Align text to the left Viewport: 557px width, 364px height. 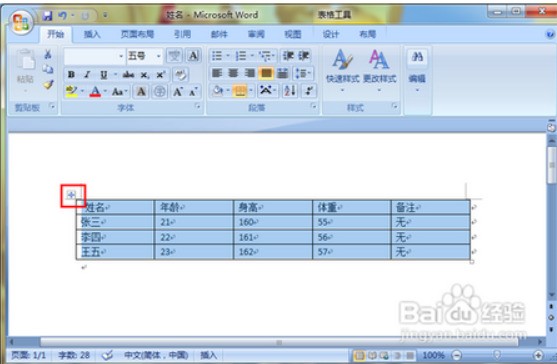[x=217, y=74]
